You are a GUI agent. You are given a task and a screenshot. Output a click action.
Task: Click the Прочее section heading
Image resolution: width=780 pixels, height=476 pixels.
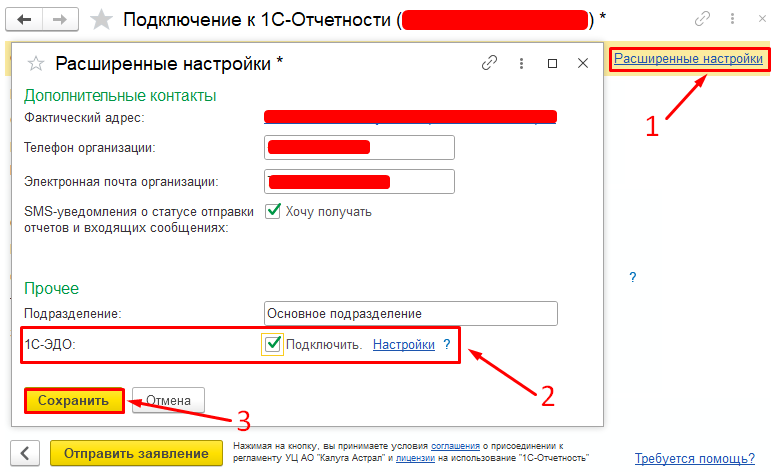point(51,288)
